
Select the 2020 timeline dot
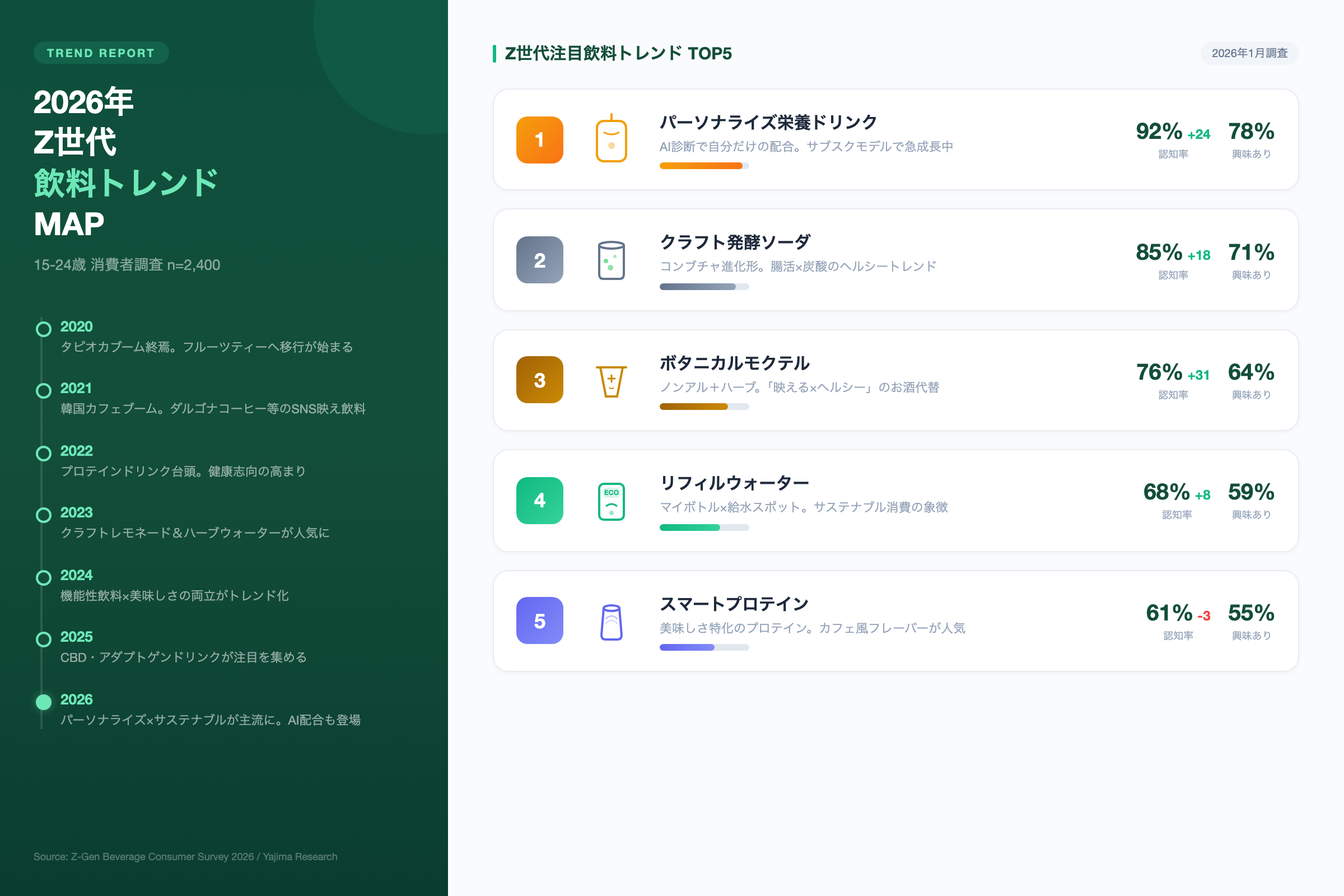tap(43, 329)
